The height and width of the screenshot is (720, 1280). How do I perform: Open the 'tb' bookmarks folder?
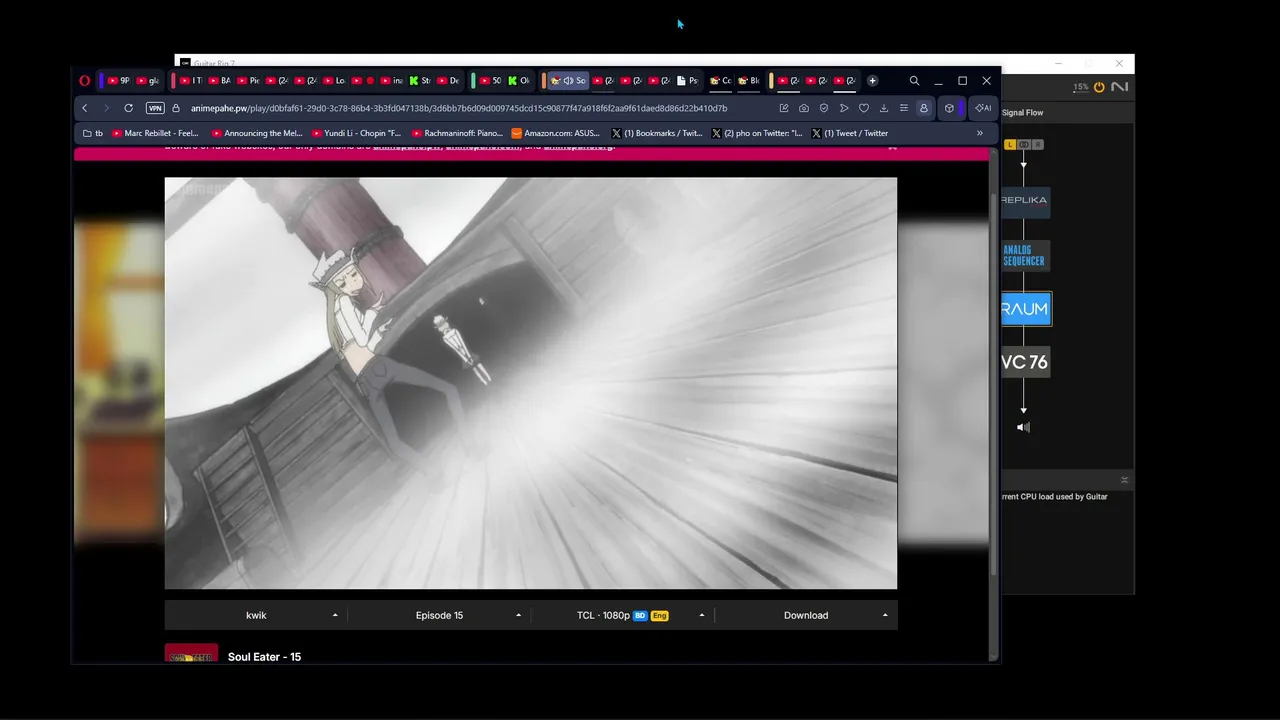coord(93,133)
